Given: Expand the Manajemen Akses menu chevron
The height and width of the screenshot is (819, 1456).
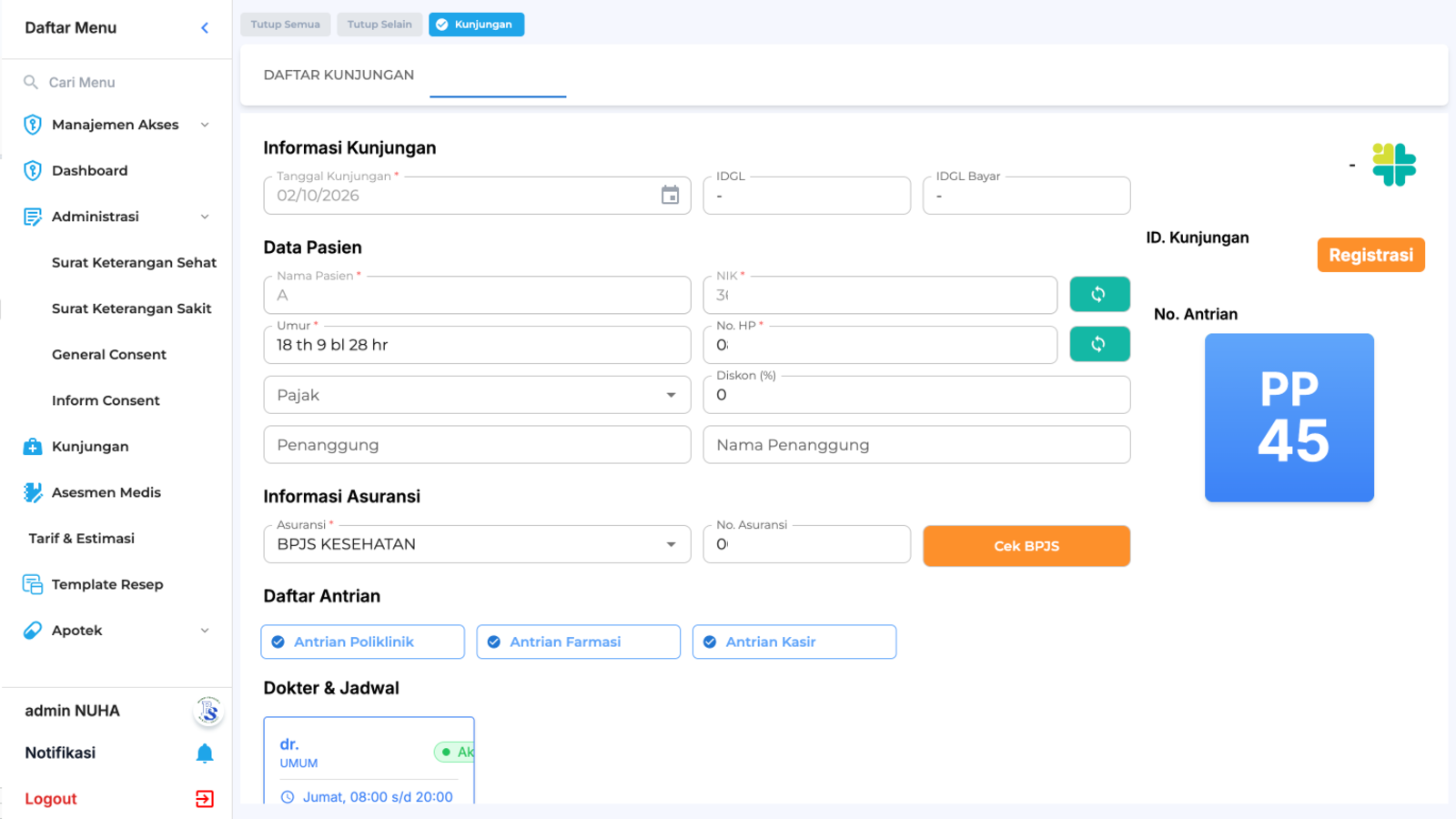Looking at the screenshot, I should (205, 125).
